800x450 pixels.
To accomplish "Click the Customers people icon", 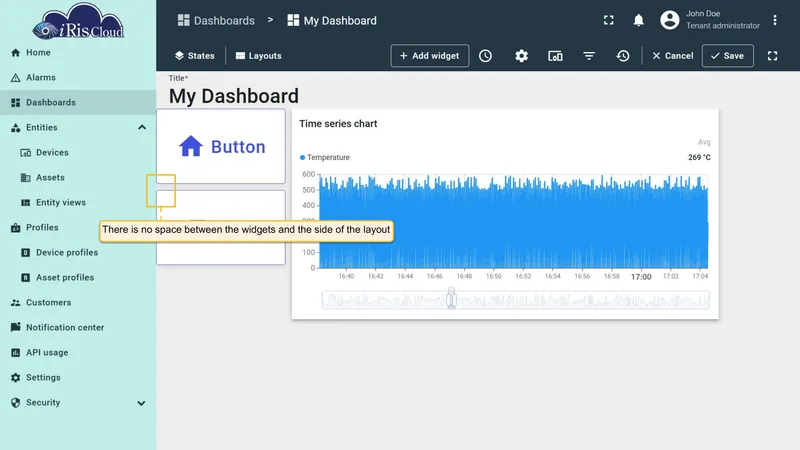I will tap(15, 303).
